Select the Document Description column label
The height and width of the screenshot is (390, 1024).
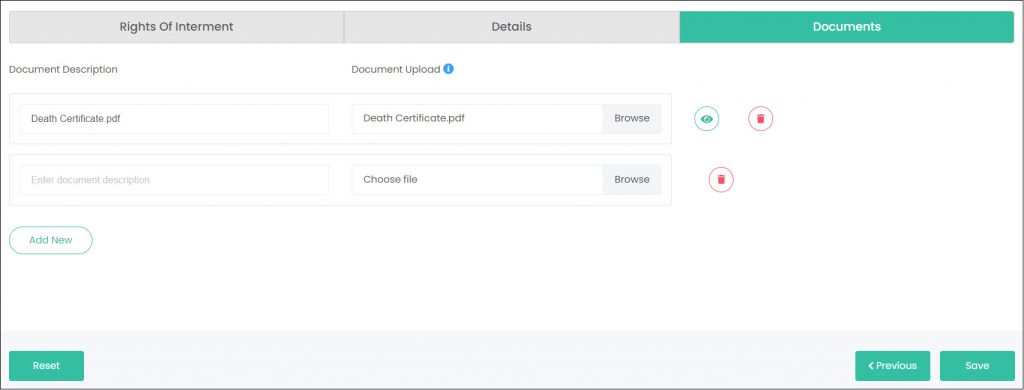pyautogui.click(x=63, y=69)
